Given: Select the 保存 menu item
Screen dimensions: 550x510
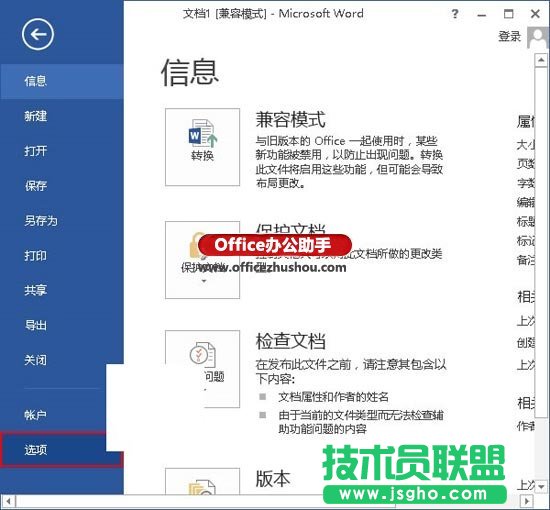Looking at the screenshot, I should coord(62,186).
